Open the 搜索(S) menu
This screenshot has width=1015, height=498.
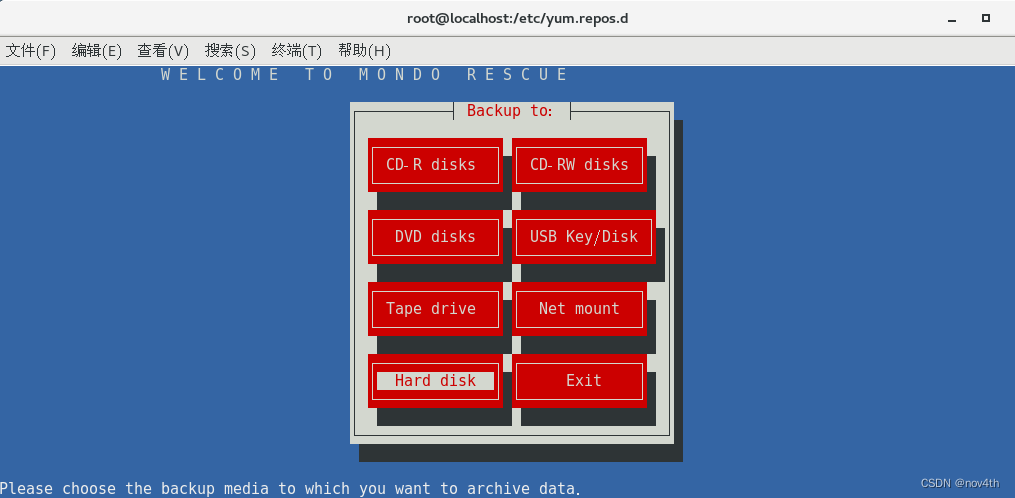(230, 51)
